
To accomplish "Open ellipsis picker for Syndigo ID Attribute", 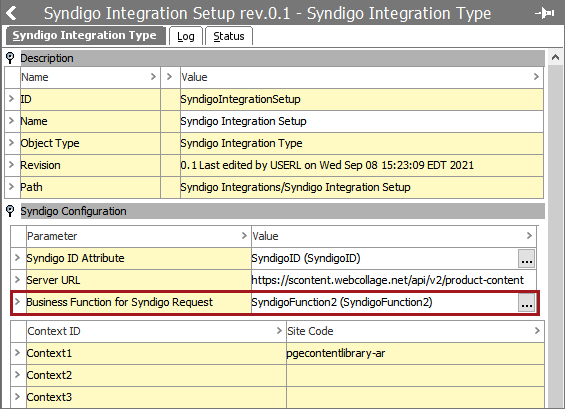I will click(526, 258).
